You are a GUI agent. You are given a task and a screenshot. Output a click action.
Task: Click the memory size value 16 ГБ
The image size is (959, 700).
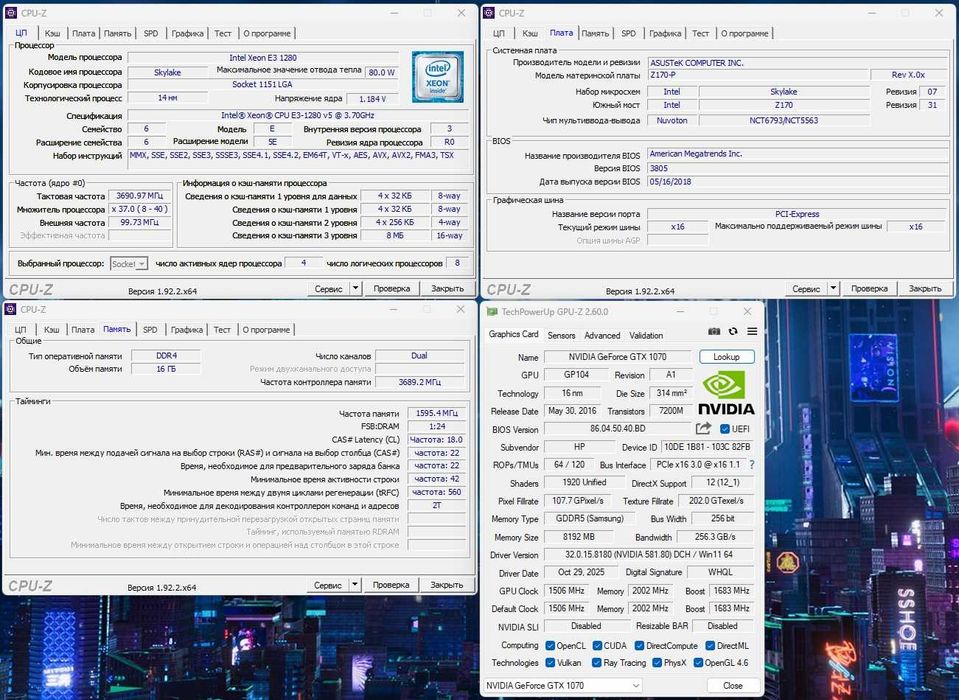[x=166, y=369]
